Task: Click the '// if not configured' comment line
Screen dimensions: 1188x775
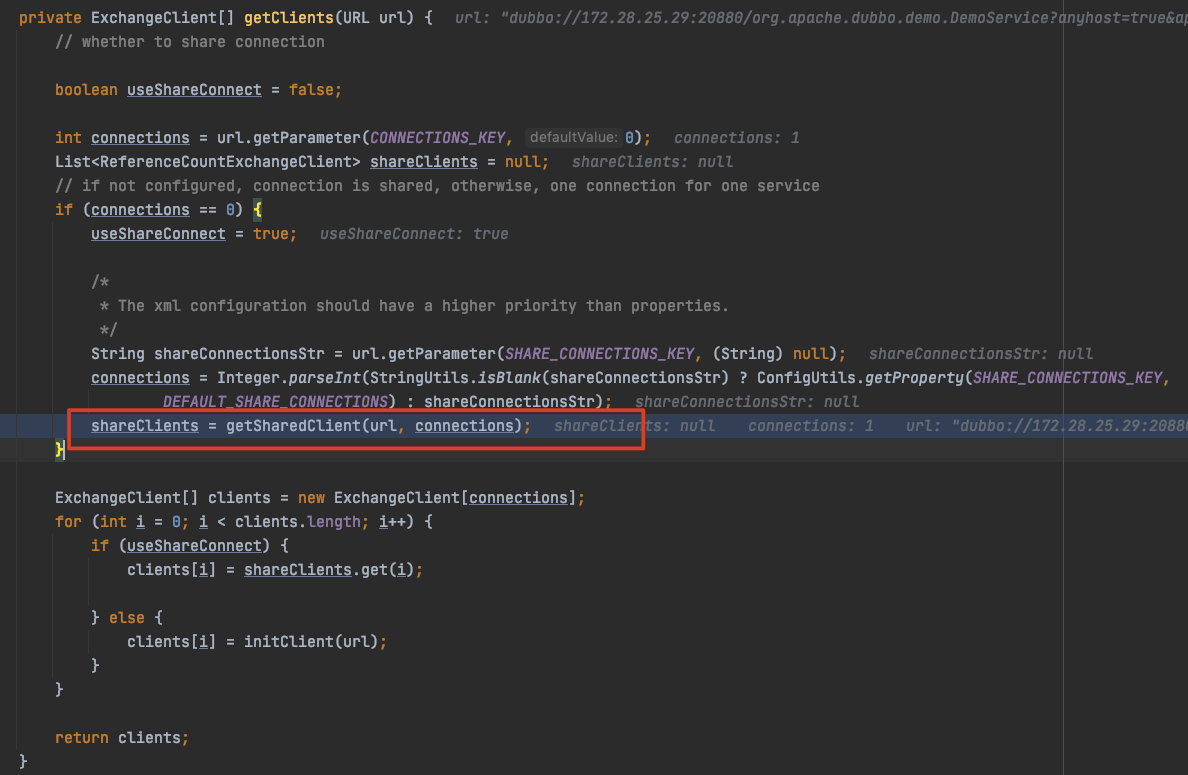Action: (x=437, y=186)
